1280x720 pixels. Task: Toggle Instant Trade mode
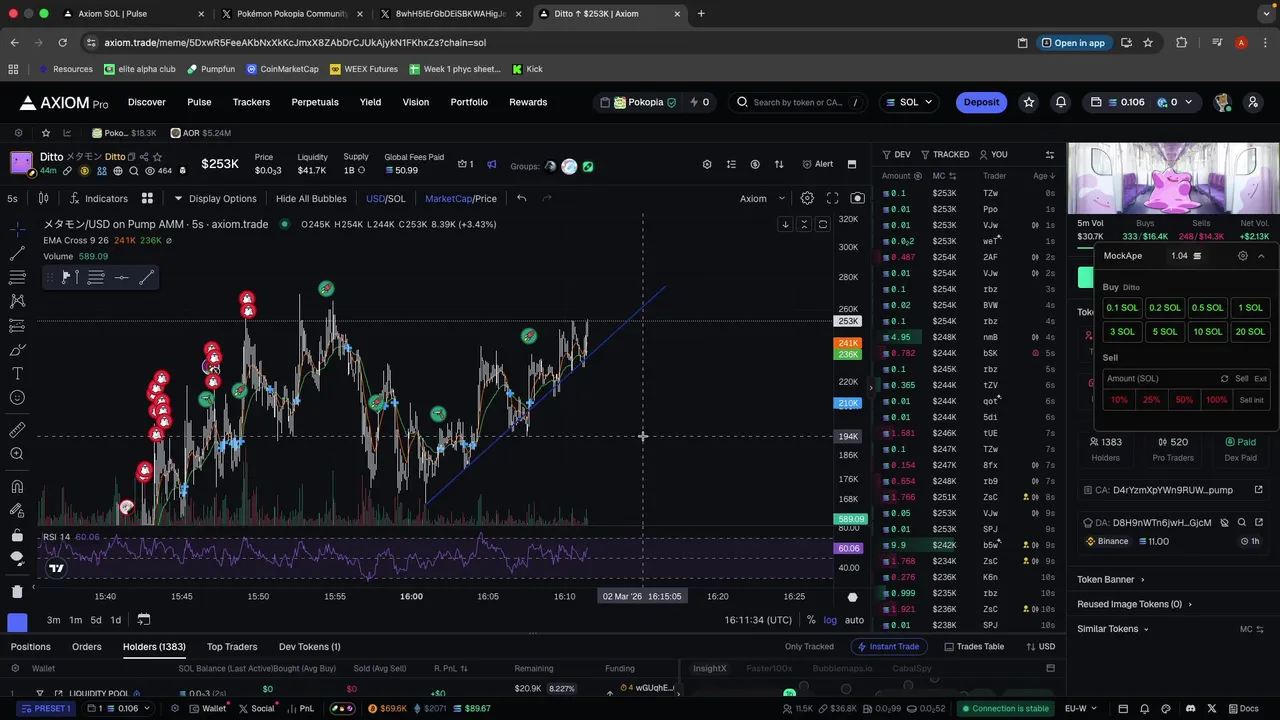(888, 647)
